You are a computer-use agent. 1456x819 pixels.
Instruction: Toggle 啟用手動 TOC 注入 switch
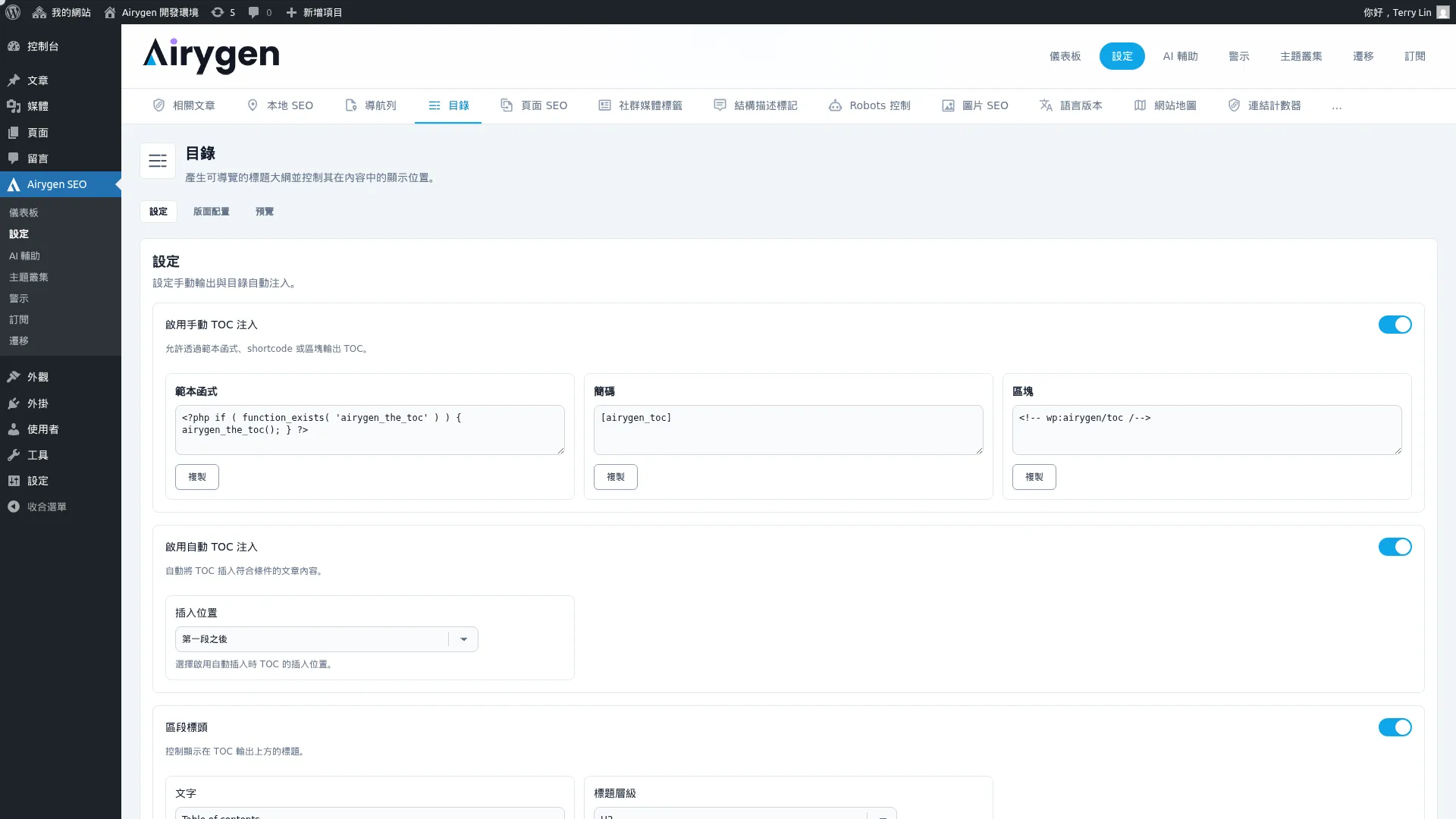(1395, 325)
